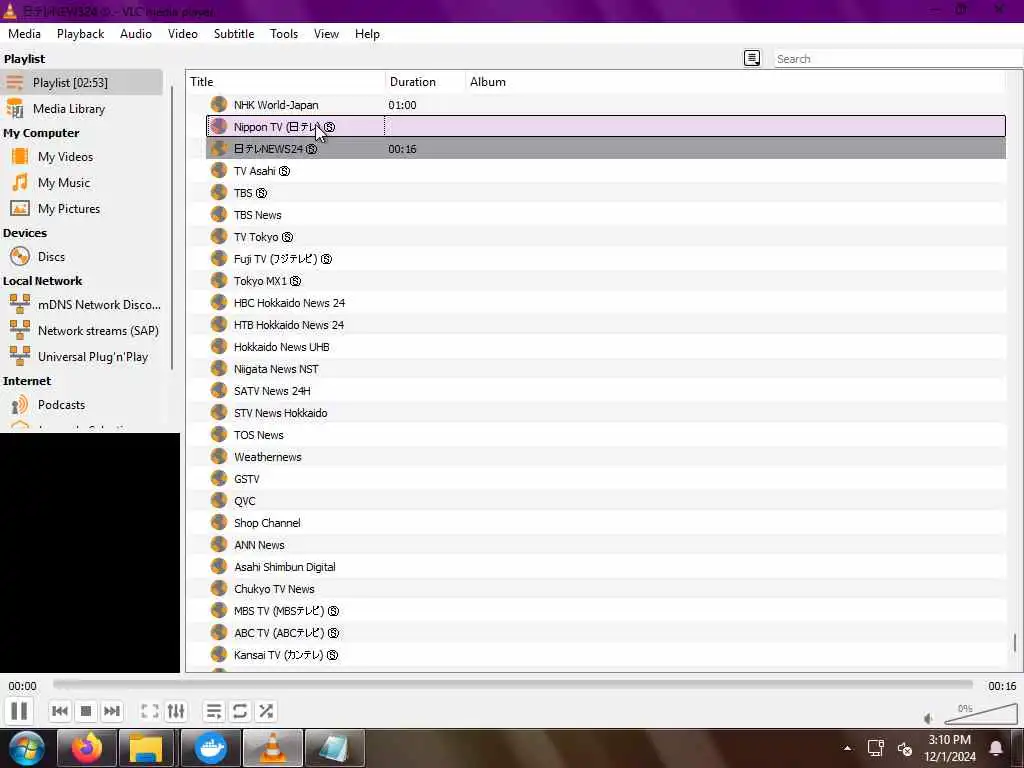Mute audio using the speaker icon
This screenshot has width=1024, height=768.
point(929,718)
